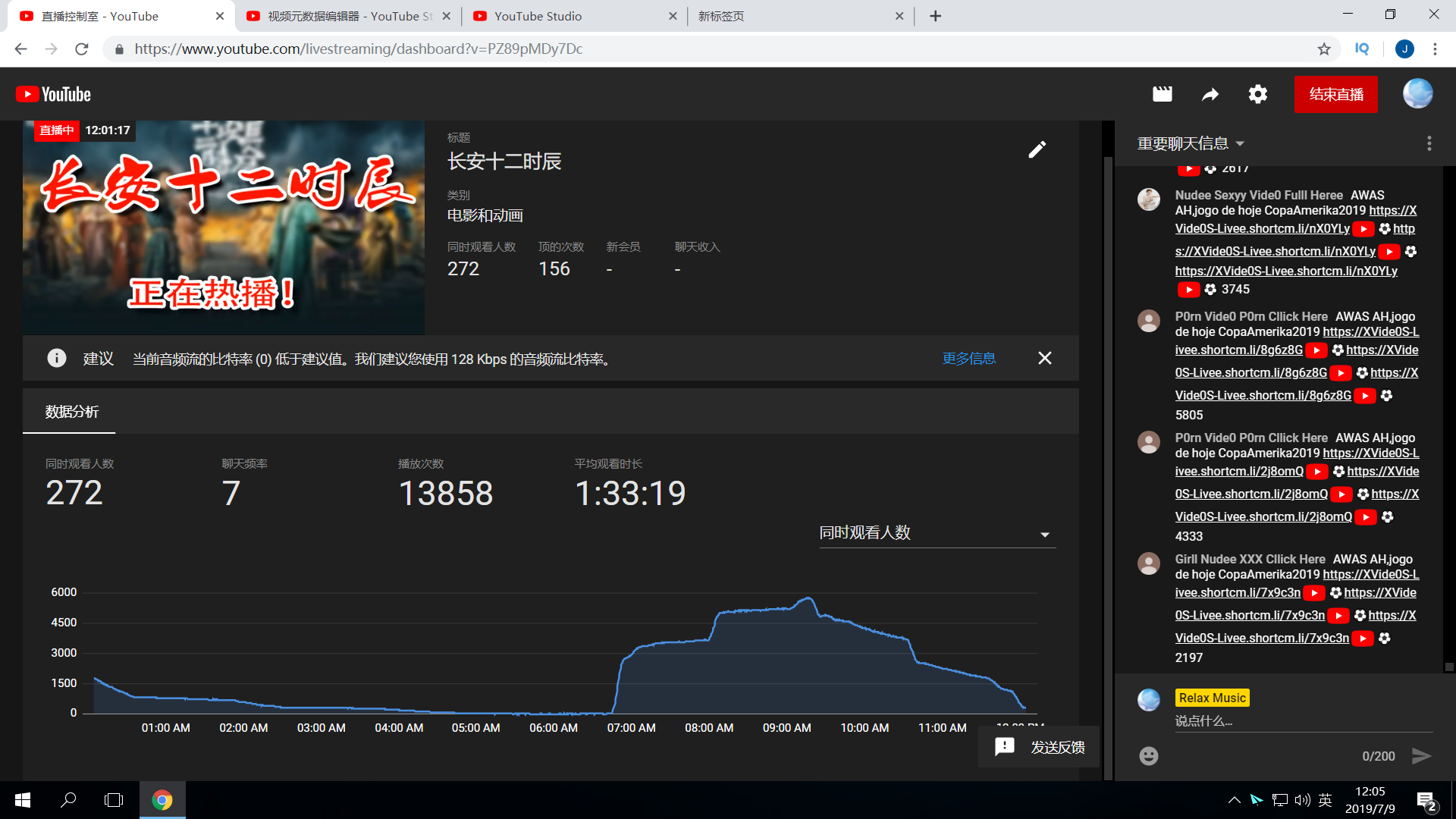
Task: Click the browser address bar URL
Action: [359, 49]
